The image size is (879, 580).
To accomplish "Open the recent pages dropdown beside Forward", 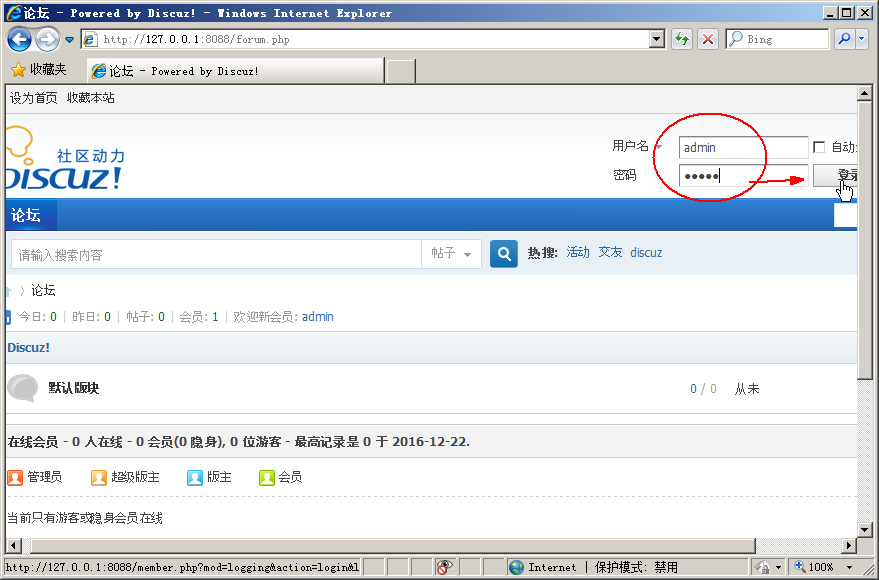I will click(70, 40).
